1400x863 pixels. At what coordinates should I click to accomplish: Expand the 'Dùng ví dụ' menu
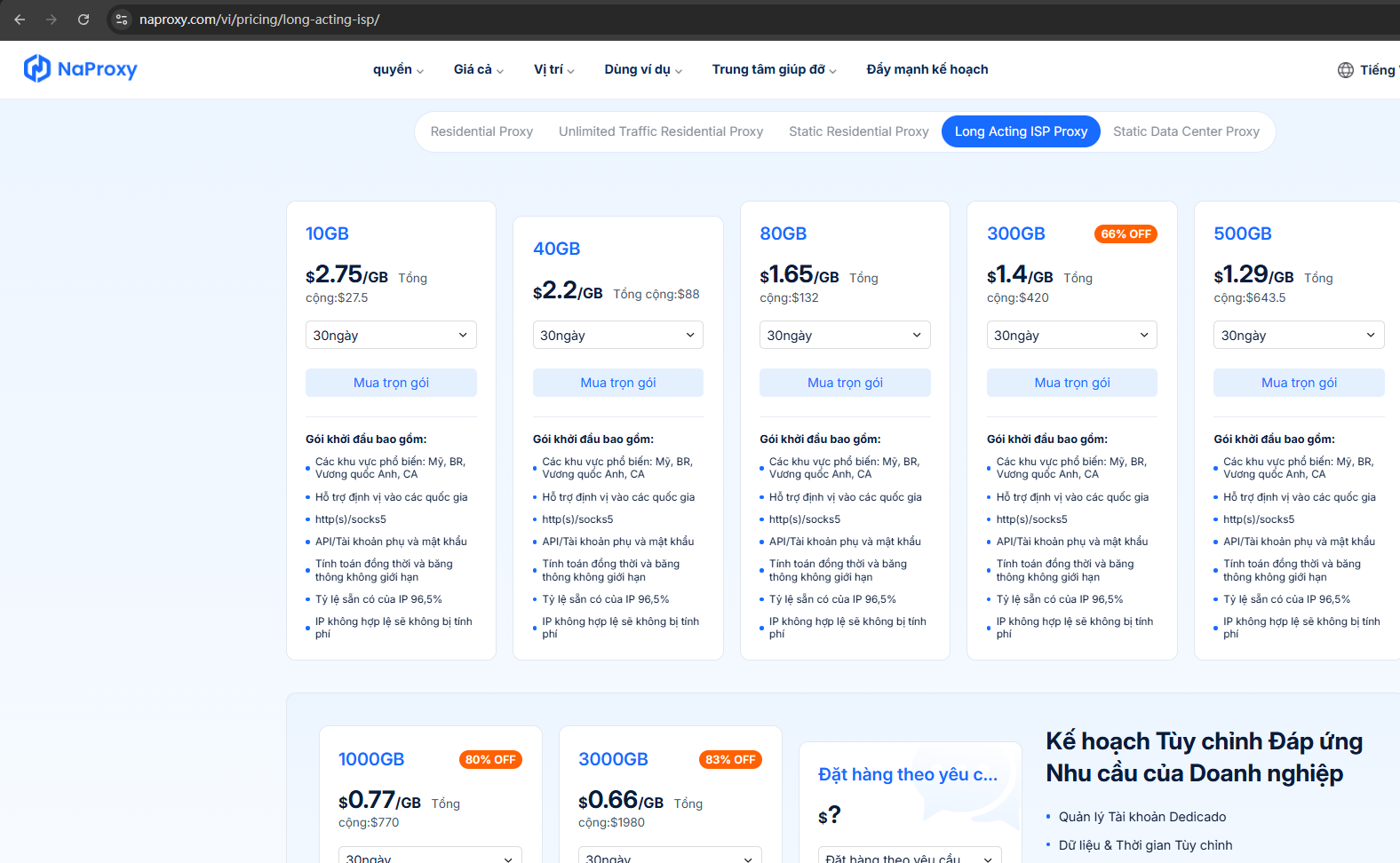643,69
